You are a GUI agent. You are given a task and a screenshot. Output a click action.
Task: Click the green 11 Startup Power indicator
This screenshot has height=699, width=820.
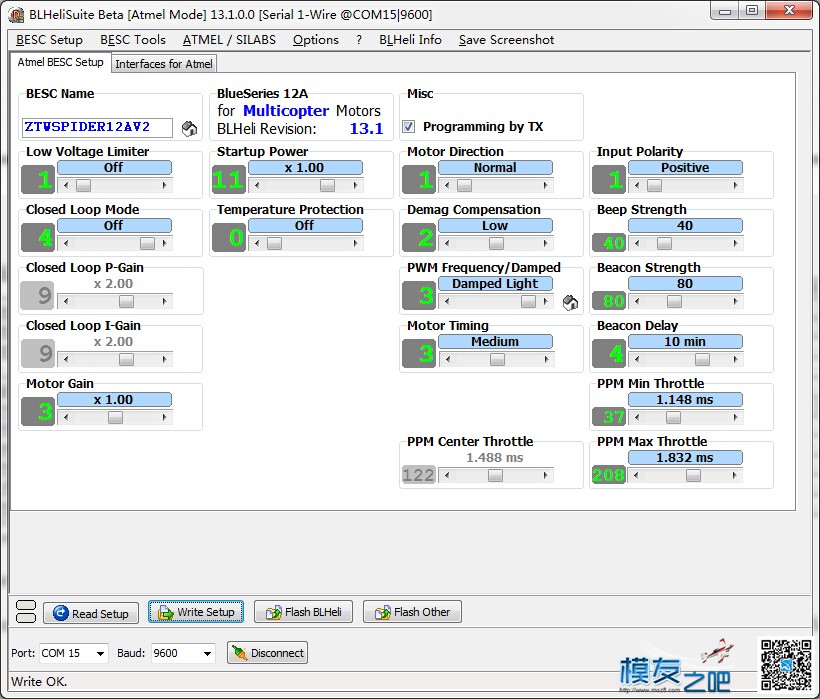point(229,180)
